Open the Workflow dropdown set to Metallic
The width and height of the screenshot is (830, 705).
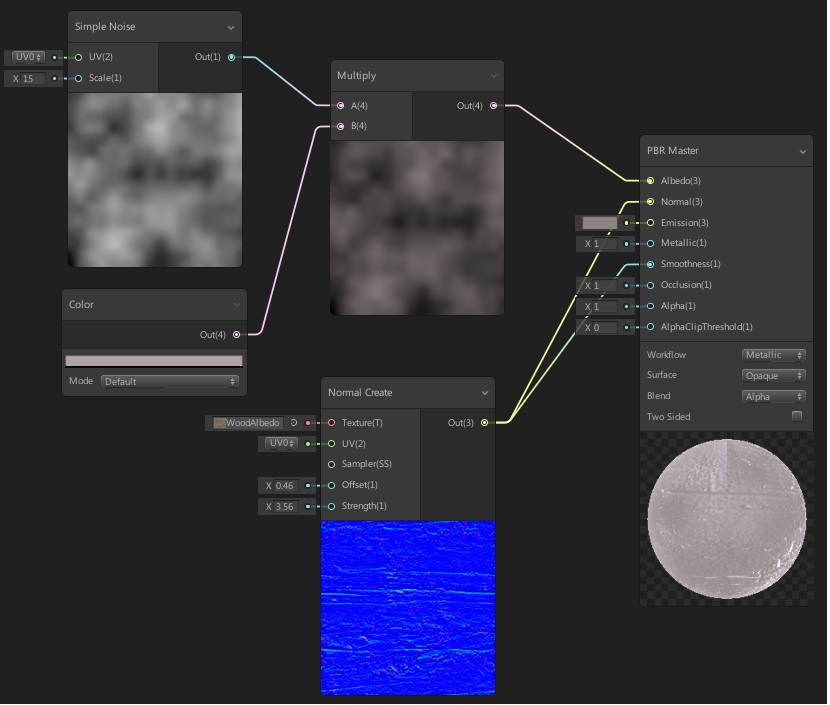(x=772, y=354)
